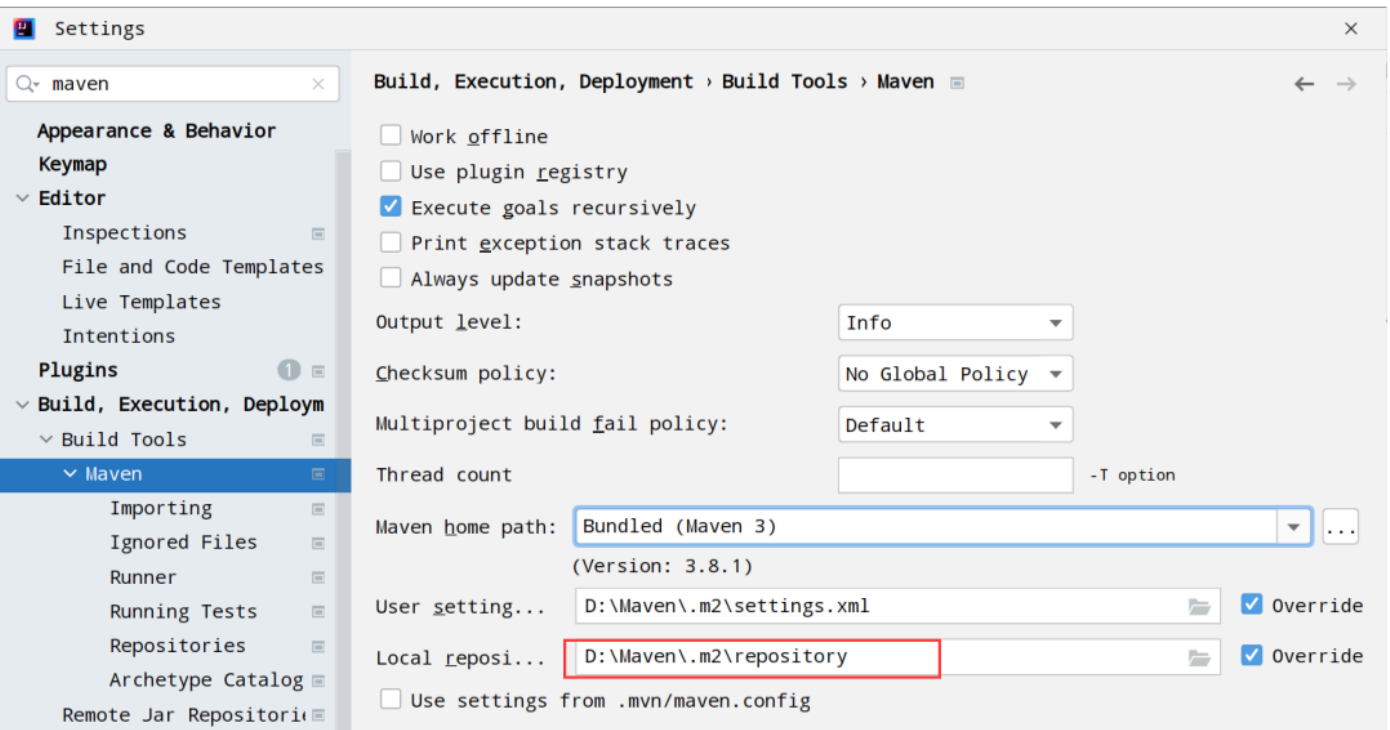
Task: Click the maven search input field
Action: pyautogui.click(x=172, y=84)
